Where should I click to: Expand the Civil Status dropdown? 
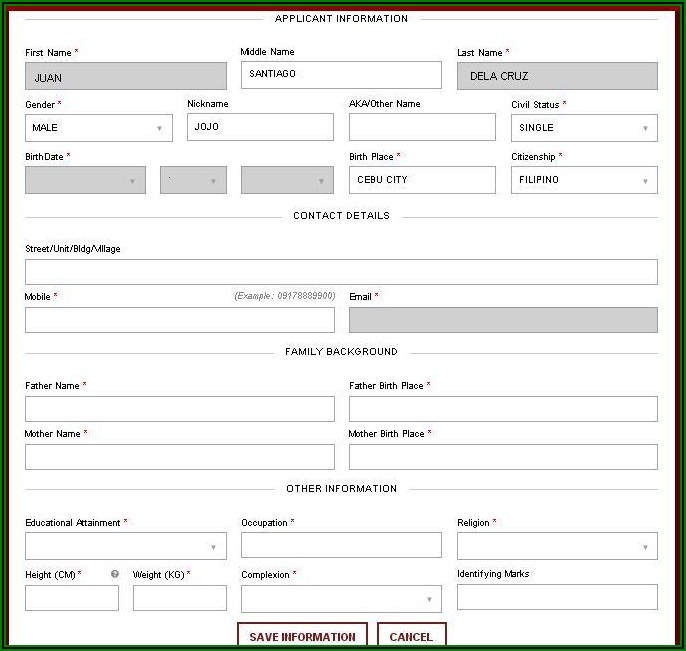pyautogui.click(x=584, y=128)
